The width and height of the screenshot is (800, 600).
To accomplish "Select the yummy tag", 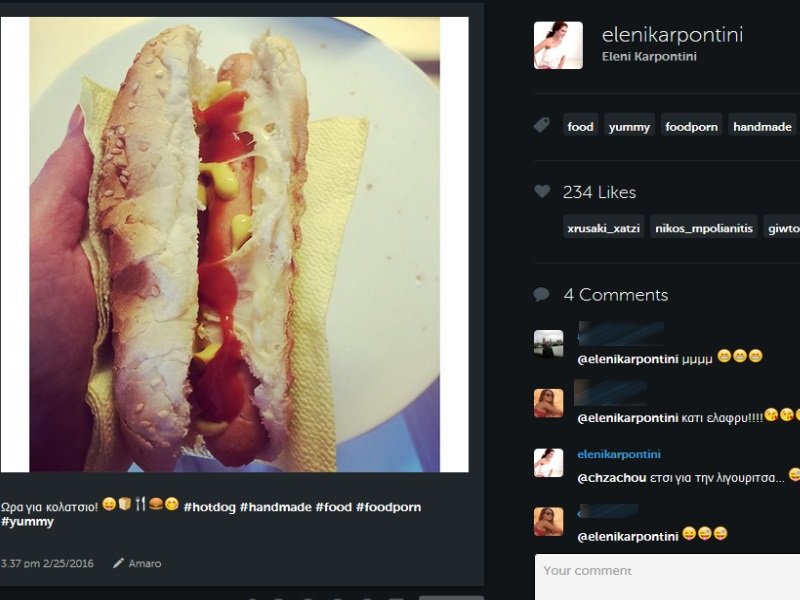I will pos(629,127).
